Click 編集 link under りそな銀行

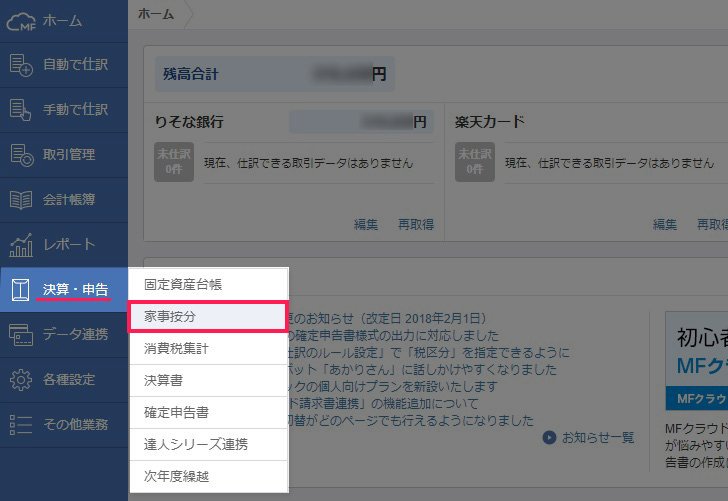point(366,224)
